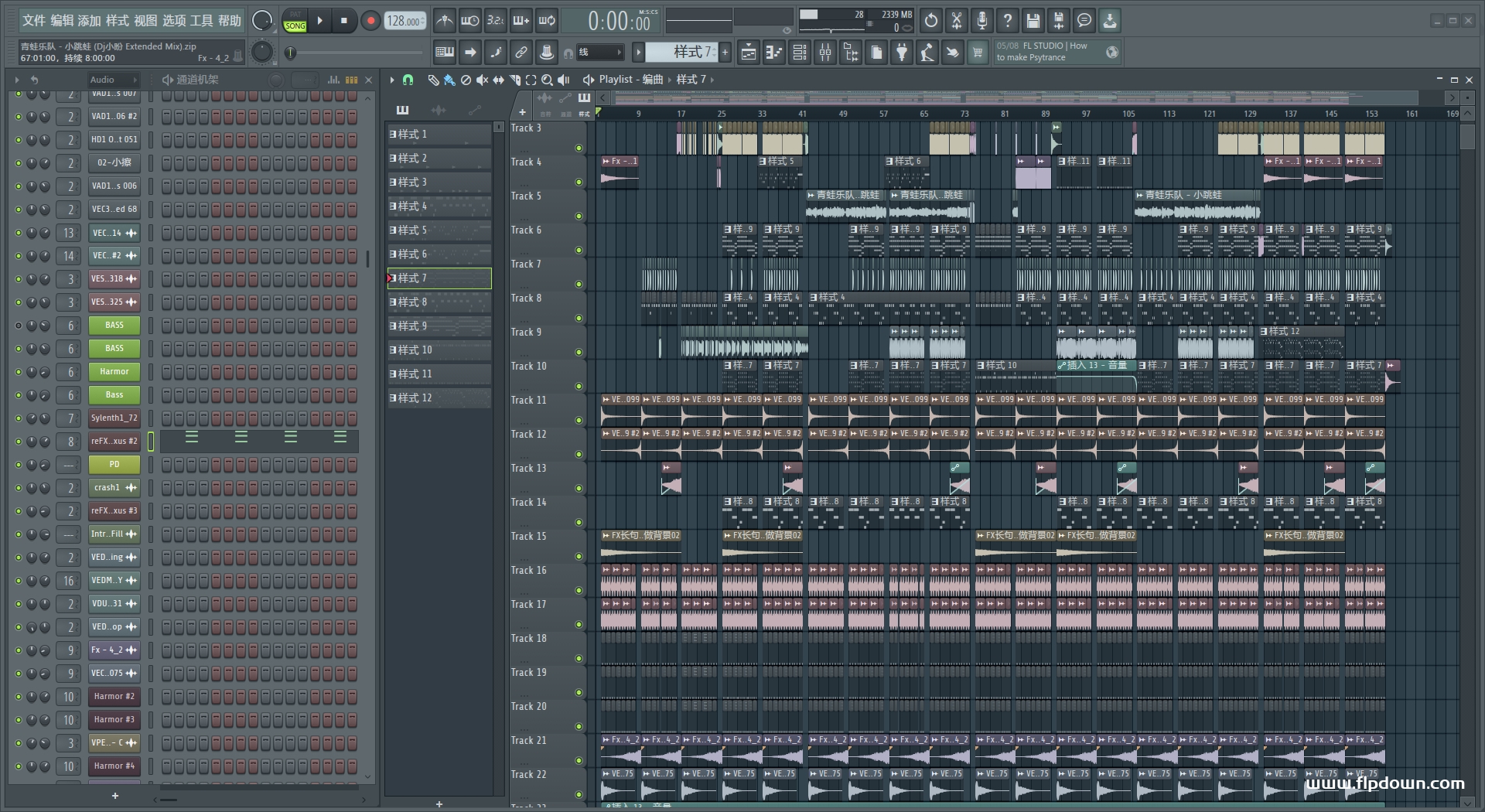
Task: Click the microphone one-click recording icon
Action: (982, 21)
